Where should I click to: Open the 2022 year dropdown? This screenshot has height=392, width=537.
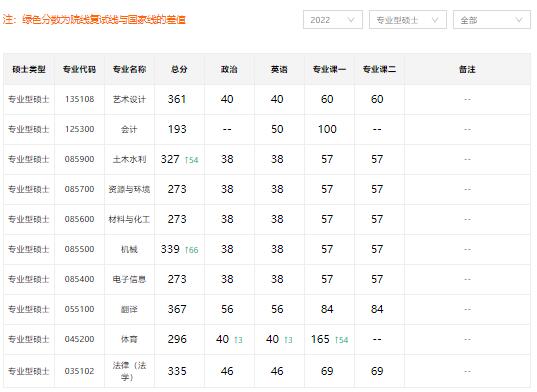tap(333, 20)
